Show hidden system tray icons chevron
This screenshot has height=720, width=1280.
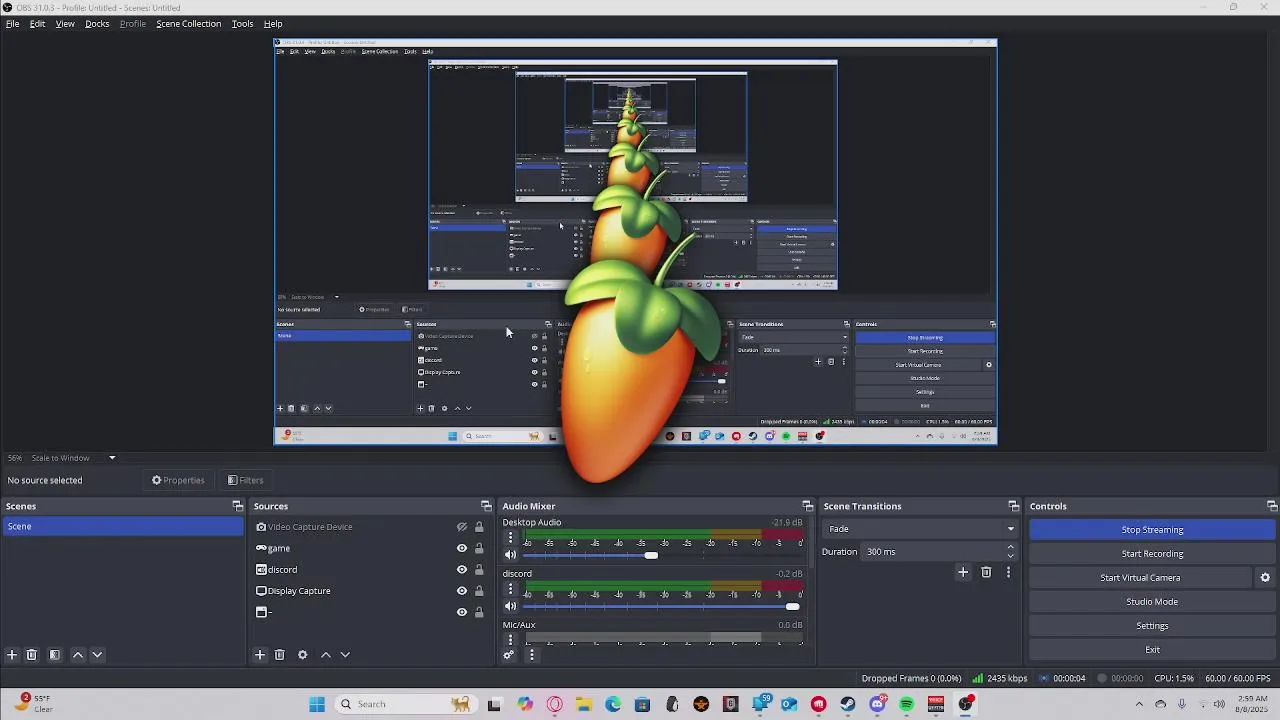[1139, 704]
